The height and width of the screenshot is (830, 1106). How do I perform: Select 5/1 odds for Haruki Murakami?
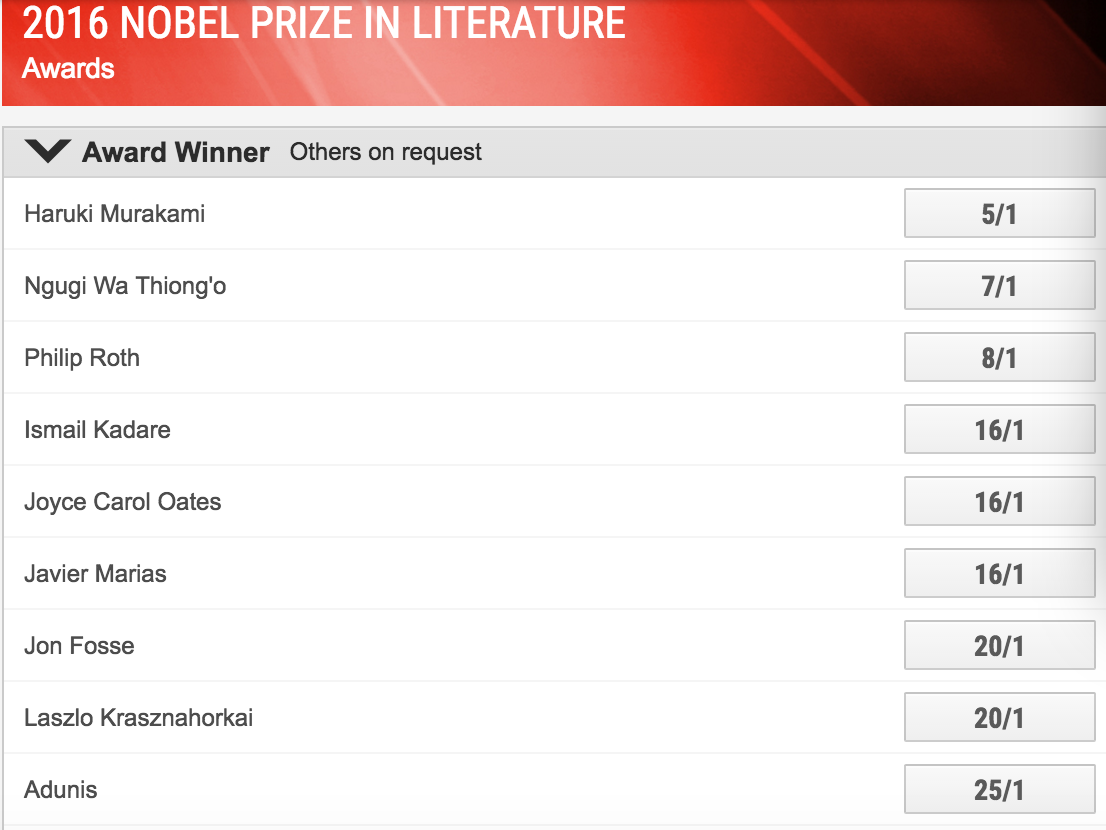click(x=999, y=214)
